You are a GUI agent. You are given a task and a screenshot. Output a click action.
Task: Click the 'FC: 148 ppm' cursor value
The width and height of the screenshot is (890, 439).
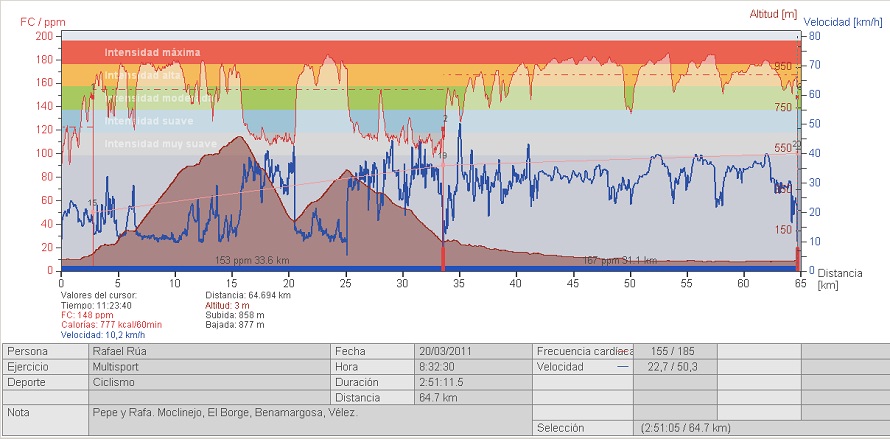coord(87,315)
